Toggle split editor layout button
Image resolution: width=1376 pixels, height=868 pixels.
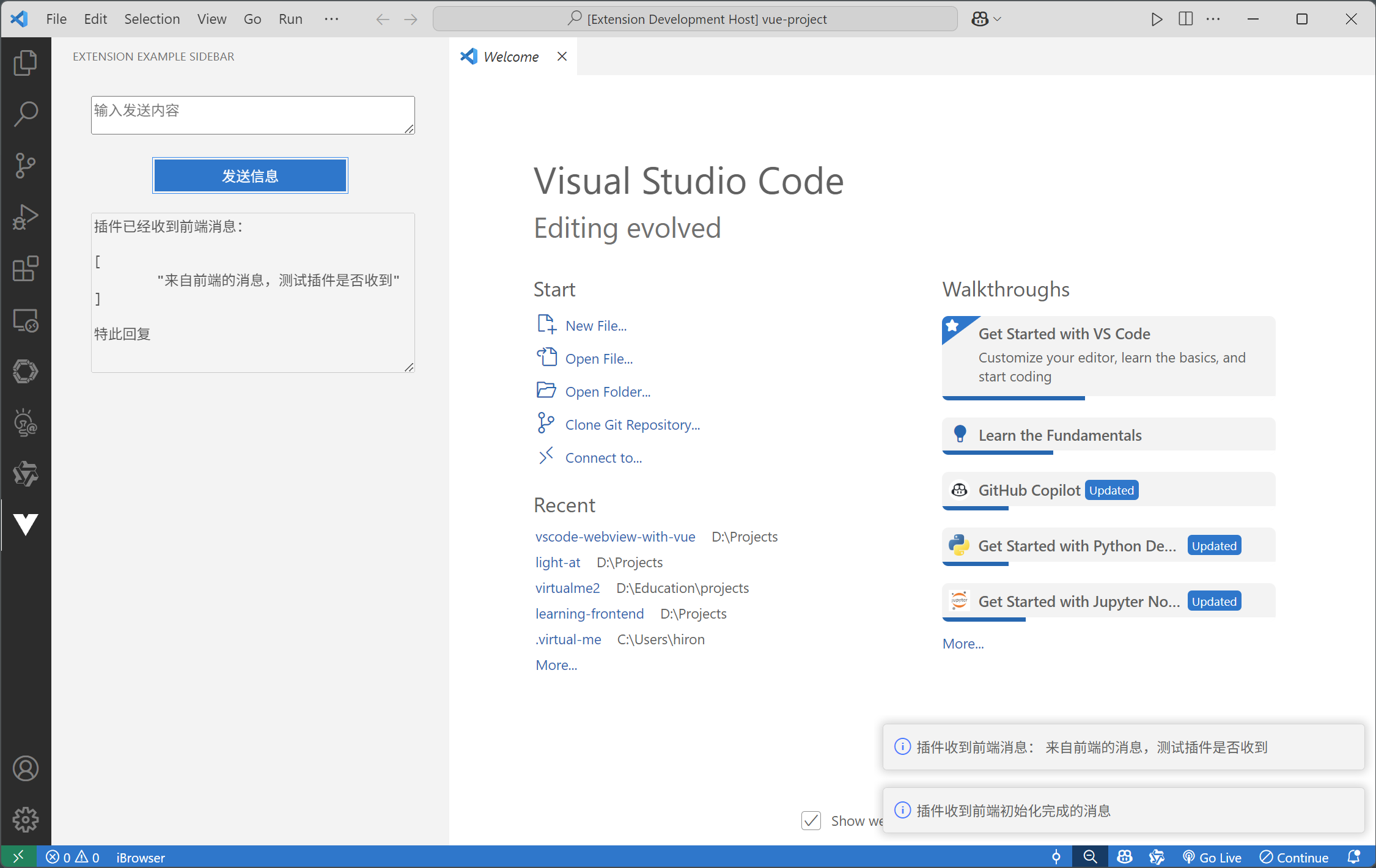click(1185, 19)
